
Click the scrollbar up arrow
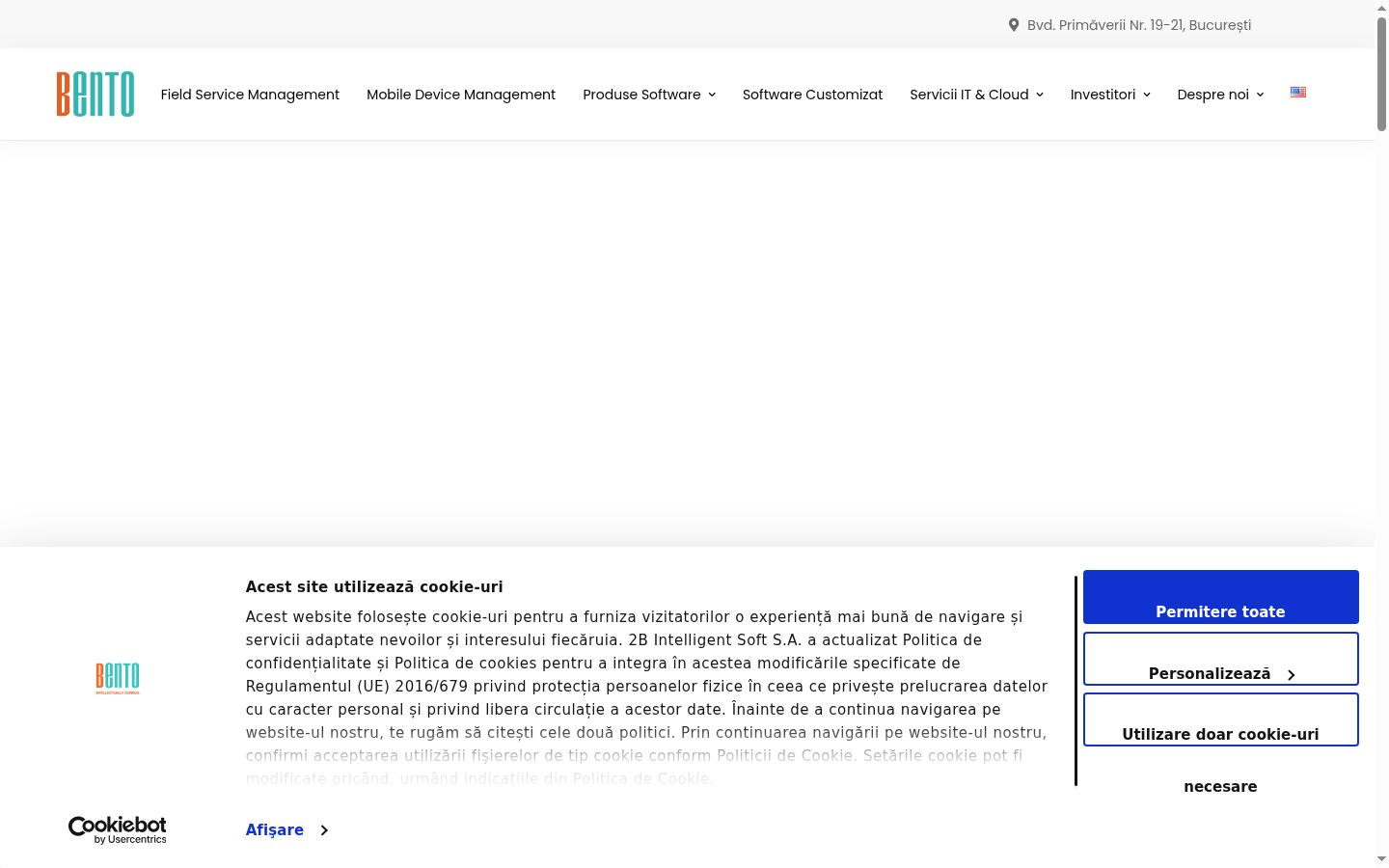[x=1381, y=8]
